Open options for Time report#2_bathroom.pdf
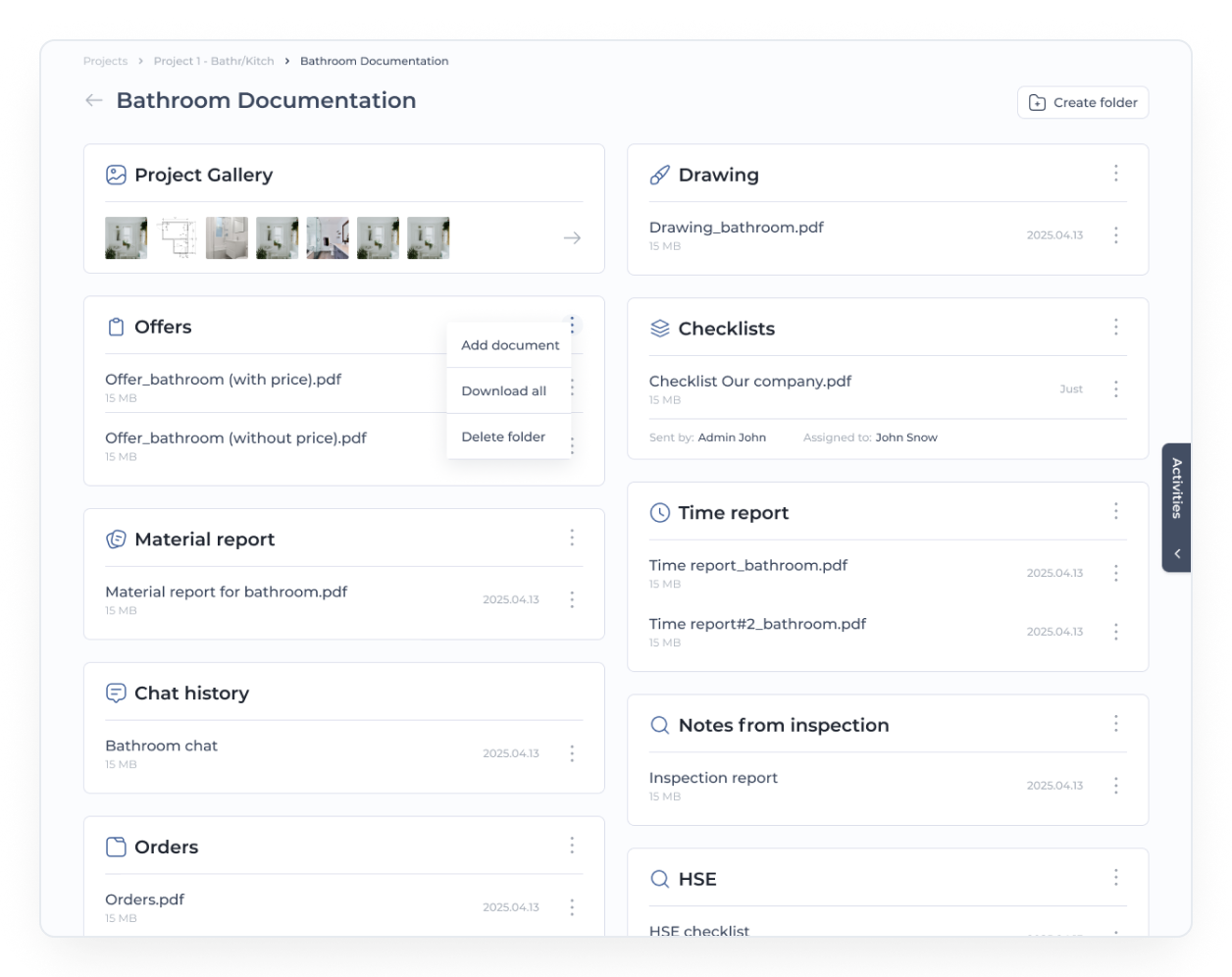This screenshot has width=1232, height=977. (1115, 632)
